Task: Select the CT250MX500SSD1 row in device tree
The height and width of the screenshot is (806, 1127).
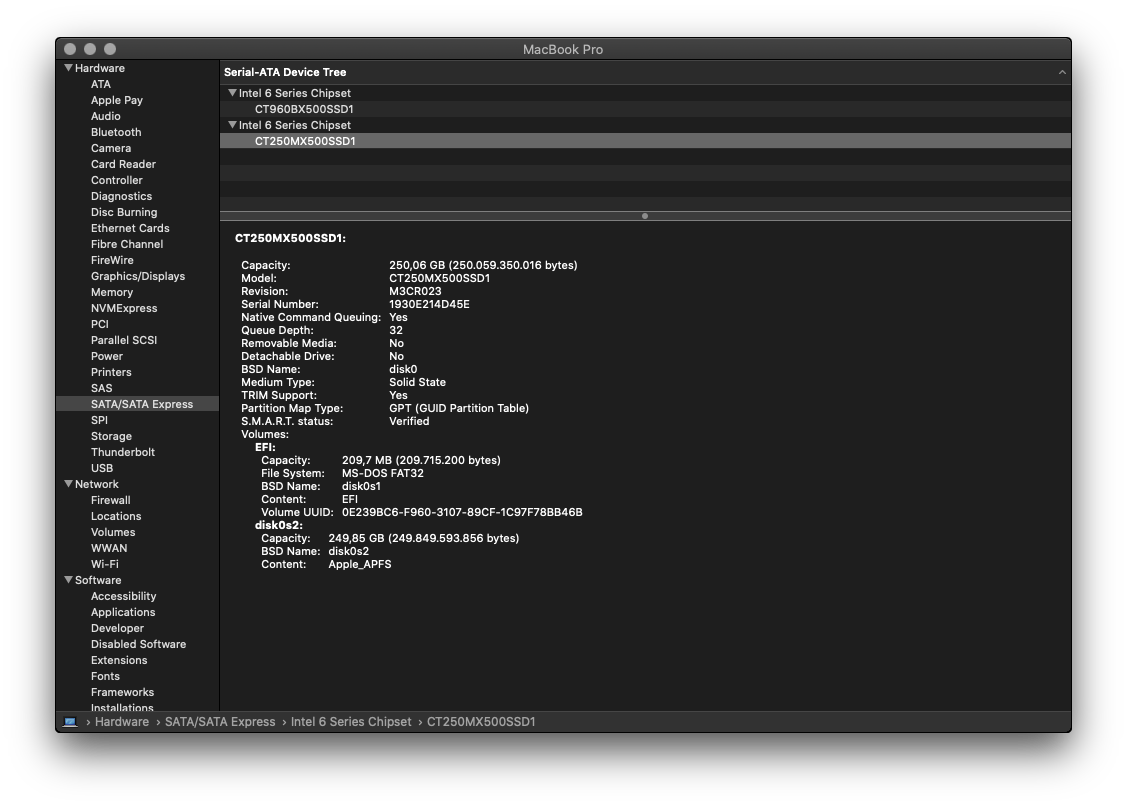Action: (x=645, y=141)
